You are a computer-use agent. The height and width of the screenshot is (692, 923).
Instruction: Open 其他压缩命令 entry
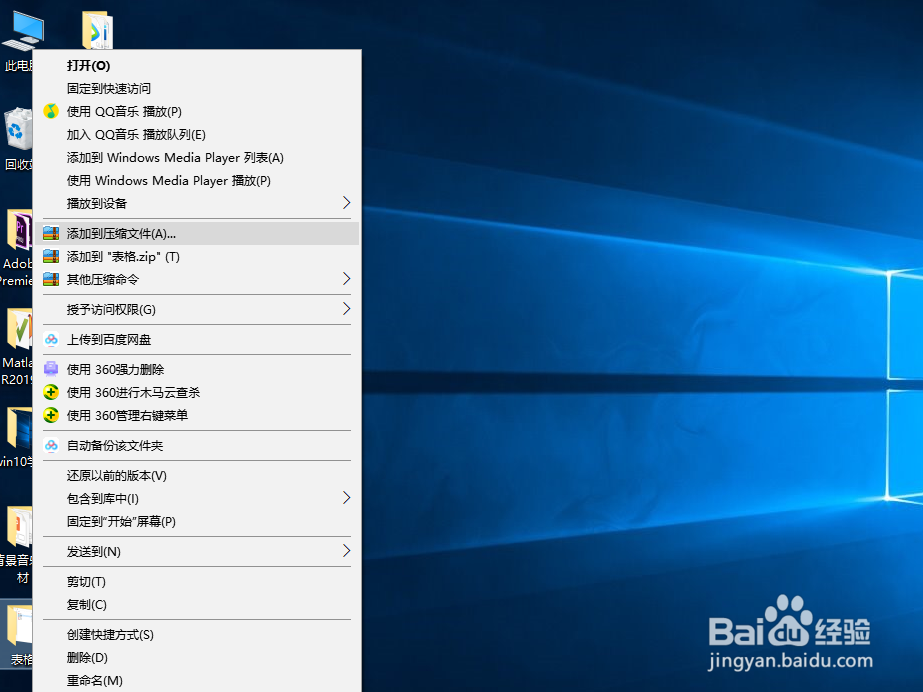click(x=197, y=280)
